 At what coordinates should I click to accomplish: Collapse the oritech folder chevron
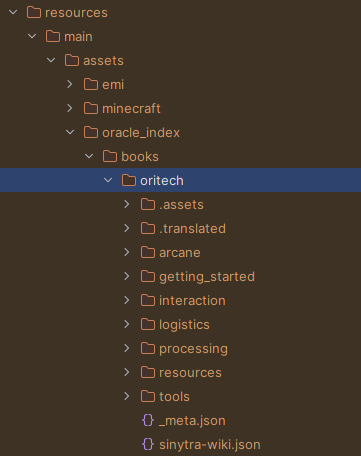[108, 180]
